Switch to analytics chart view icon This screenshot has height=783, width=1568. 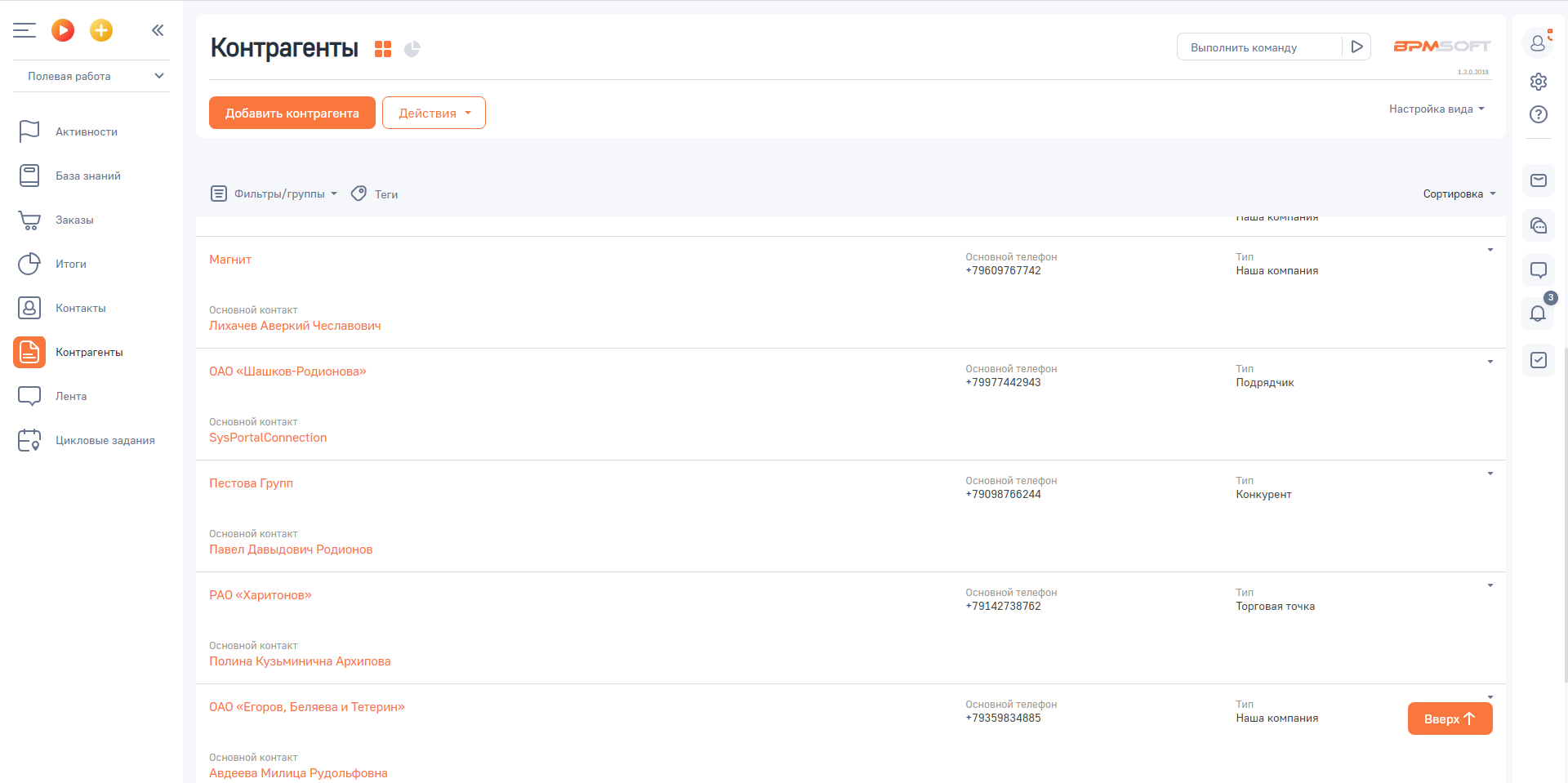click(x=412, y=49)
